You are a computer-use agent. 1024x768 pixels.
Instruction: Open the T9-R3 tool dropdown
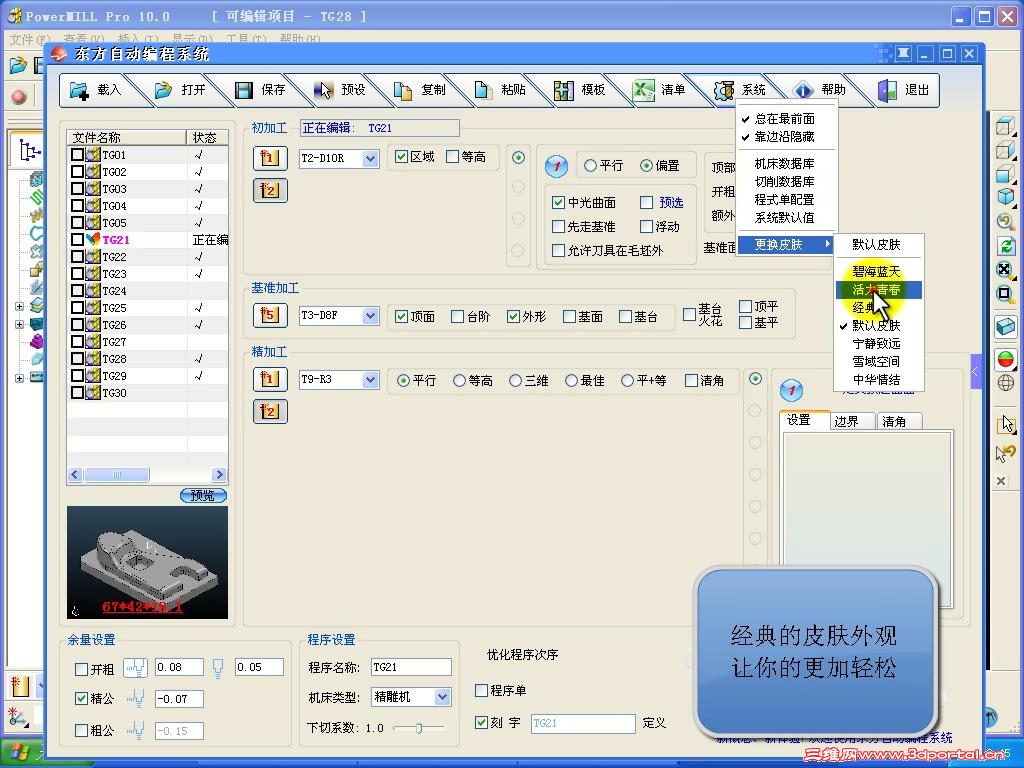click(x=370, y=379)
